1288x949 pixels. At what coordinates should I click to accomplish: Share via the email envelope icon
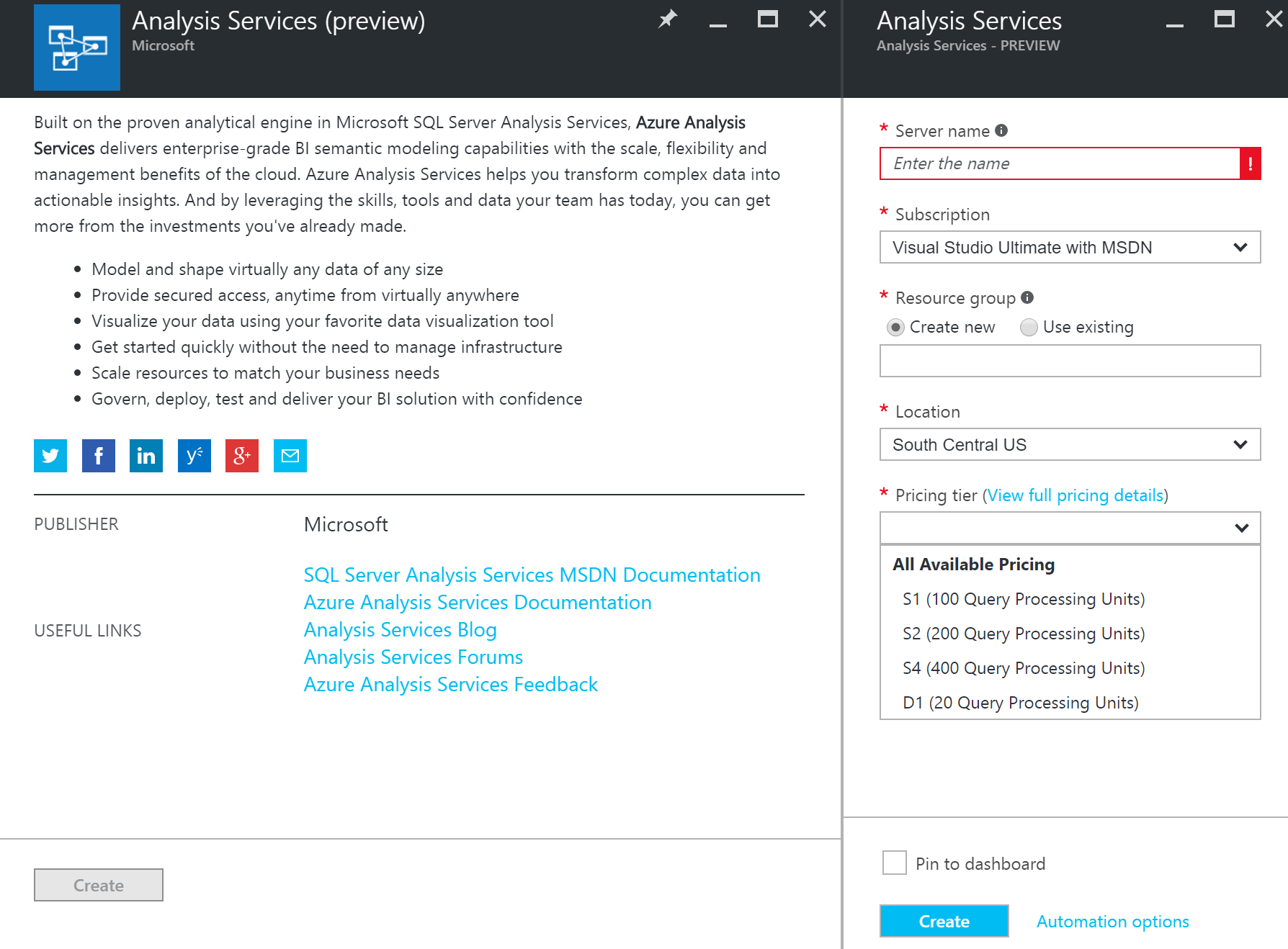[290, 456]
